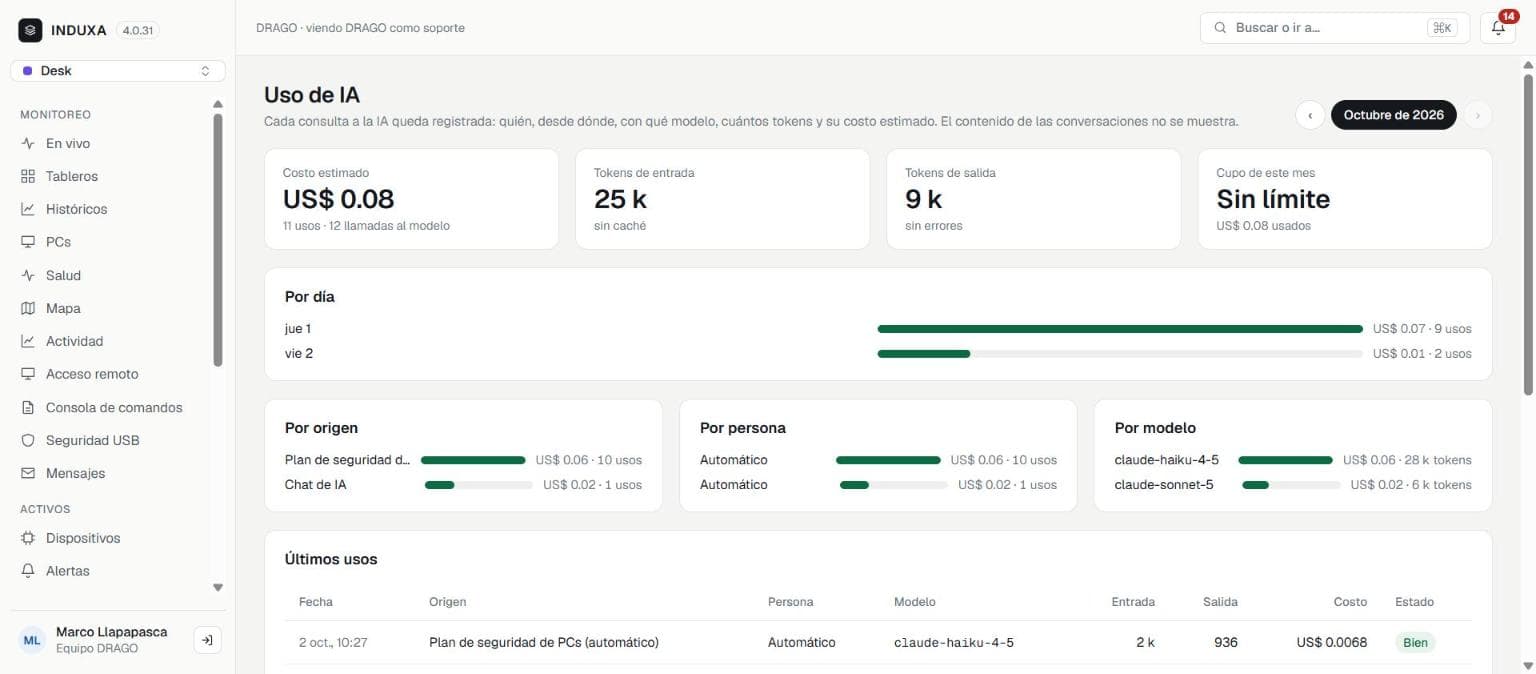Click the Históricos chart icon
This screenshot has height=674, width=1536.
(28, 210)
